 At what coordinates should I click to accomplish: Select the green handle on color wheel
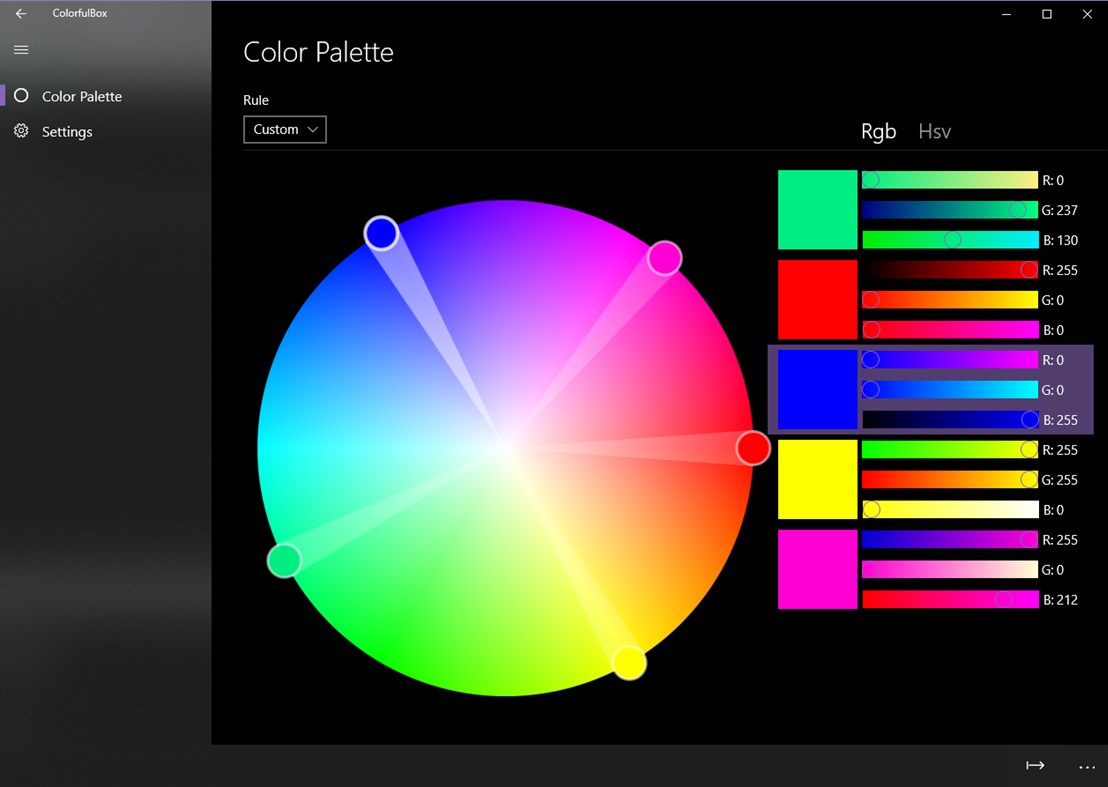pyautogui.click(x=284, y=560)
